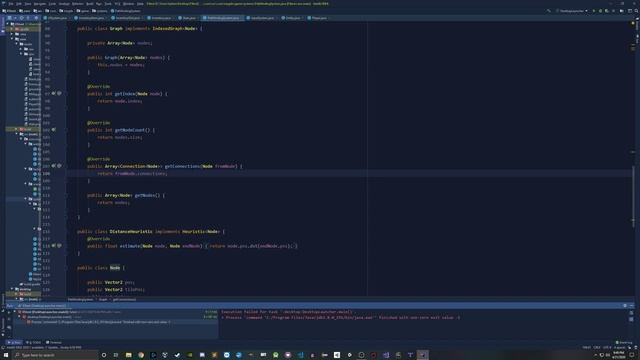640x360 pixels.
Task: Open File Explorer from the taskbar
Action: 128,355
